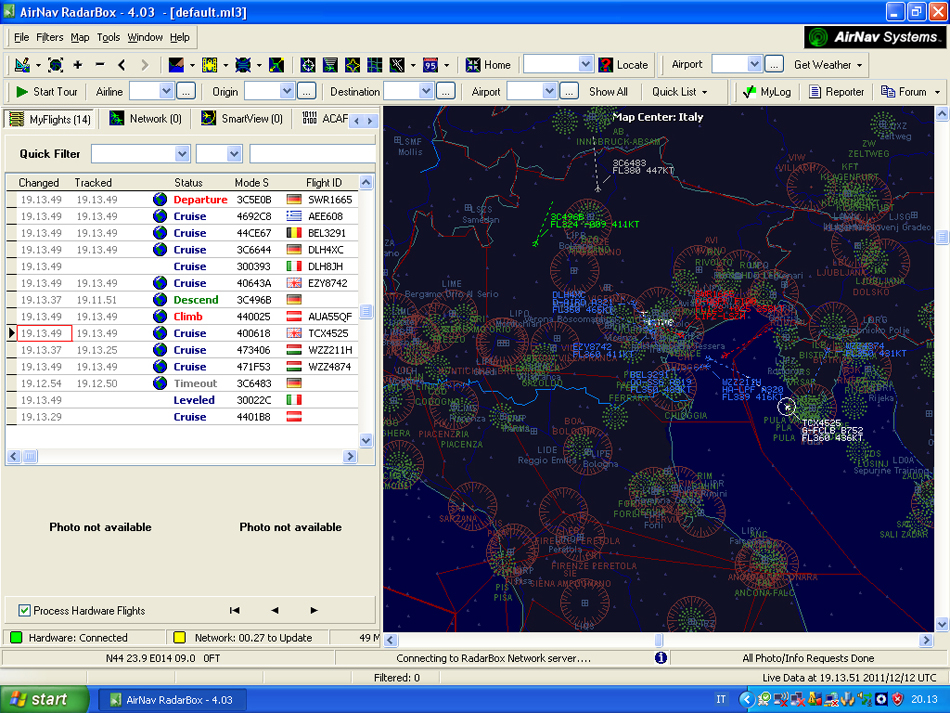Viewport: 950px width, 713px height.
Task: Sort by the Flight ID column header
Action: coord(324,182)
